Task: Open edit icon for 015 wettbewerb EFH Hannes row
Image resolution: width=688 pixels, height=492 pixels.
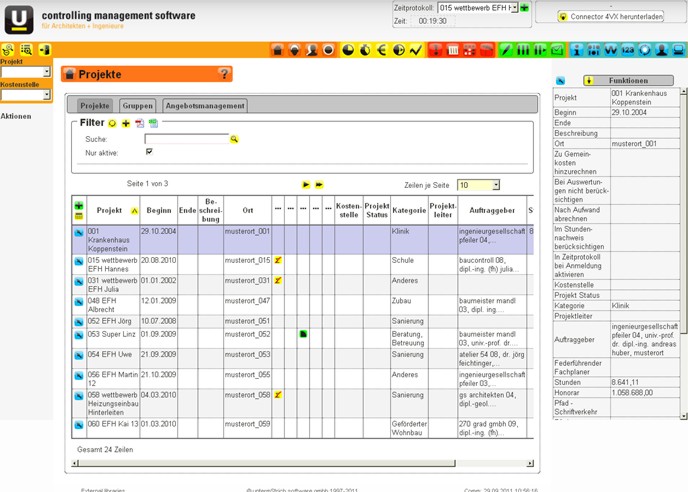Action: (79, 262)
